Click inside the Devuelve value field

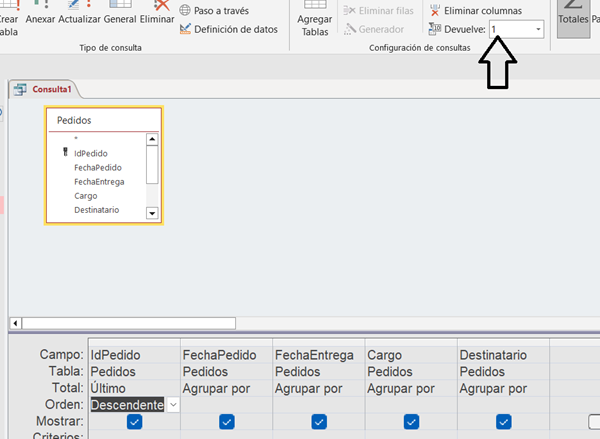[x=511, y=29]
